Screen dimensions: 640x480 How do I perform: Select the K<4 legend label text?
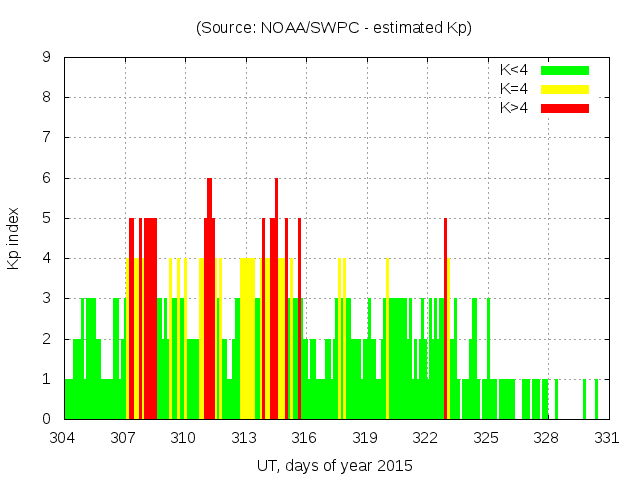[x=516, y=70]
